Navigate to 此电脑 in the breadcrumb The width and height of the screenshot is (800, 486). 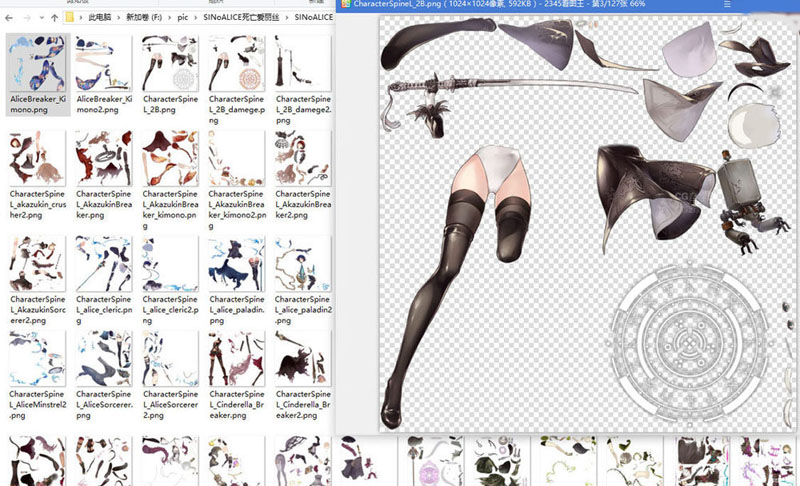click(x=99, y=17)
